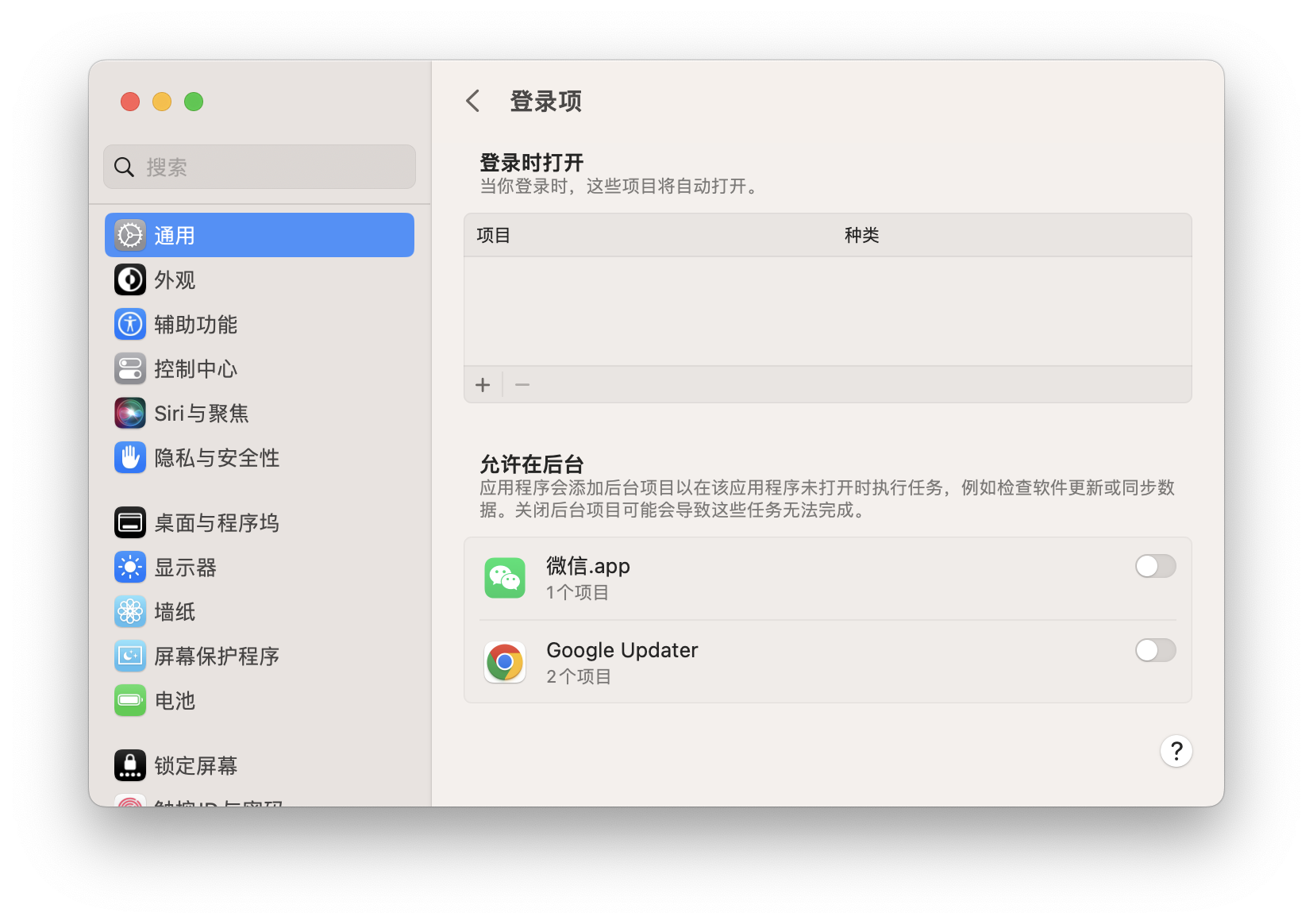The width and height of the screenshot is (1313, 924).
Task: Click the green full-screen window button
Action: point(194,102)
